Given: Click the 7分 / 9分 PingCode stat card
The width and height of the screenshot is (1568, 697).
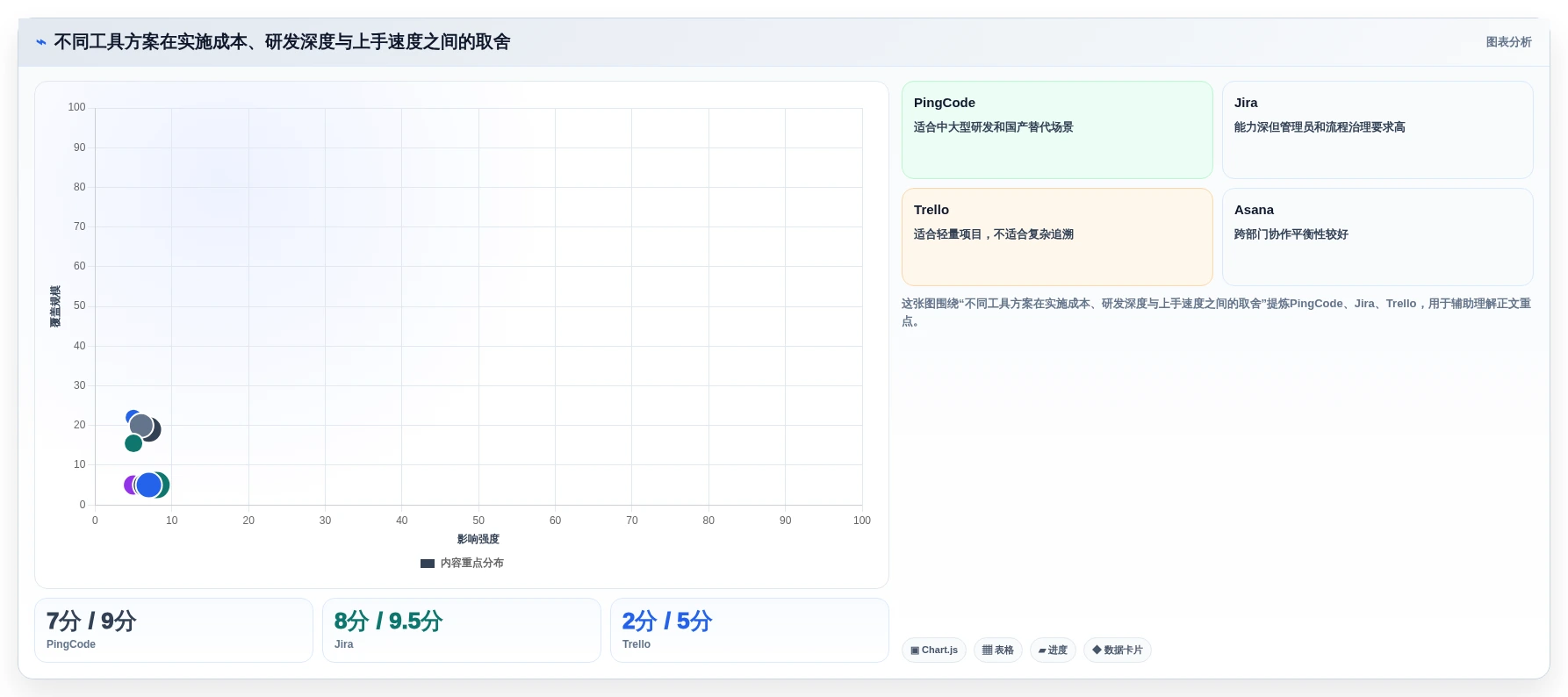Looking at the screenshot, I should [174, 630].
